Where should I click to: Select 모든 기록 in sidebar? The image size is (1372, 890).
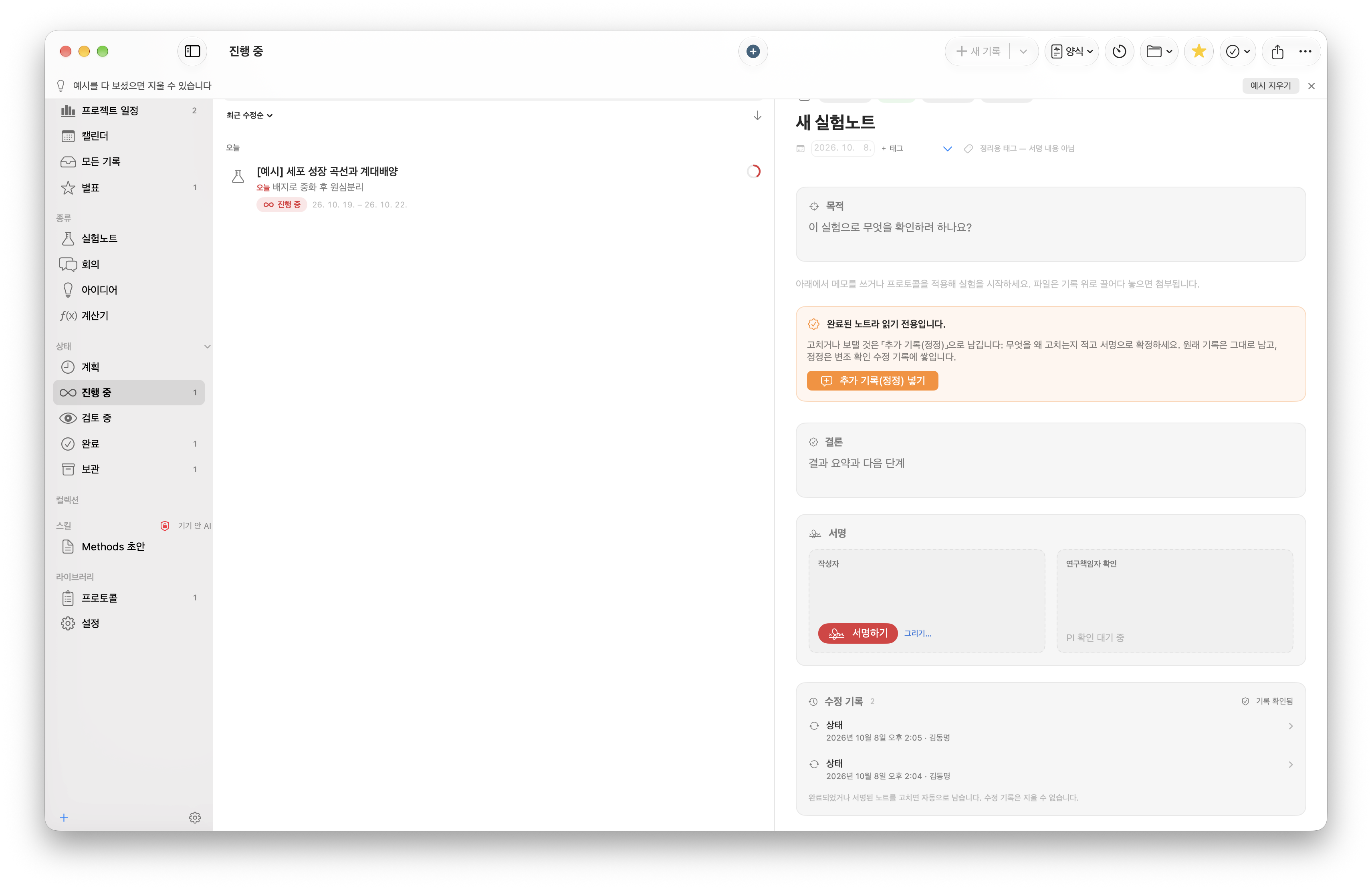[129, 161]
